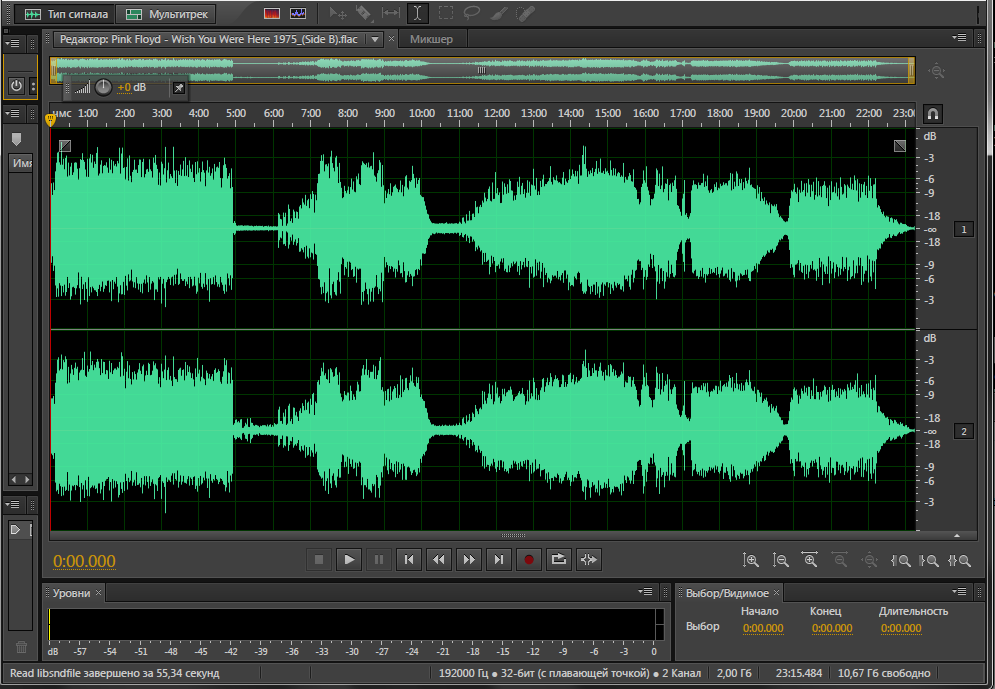Viewport: 995px width, 689px height.
Task: Select the Time Selection tool
Action: coord(418,13)
